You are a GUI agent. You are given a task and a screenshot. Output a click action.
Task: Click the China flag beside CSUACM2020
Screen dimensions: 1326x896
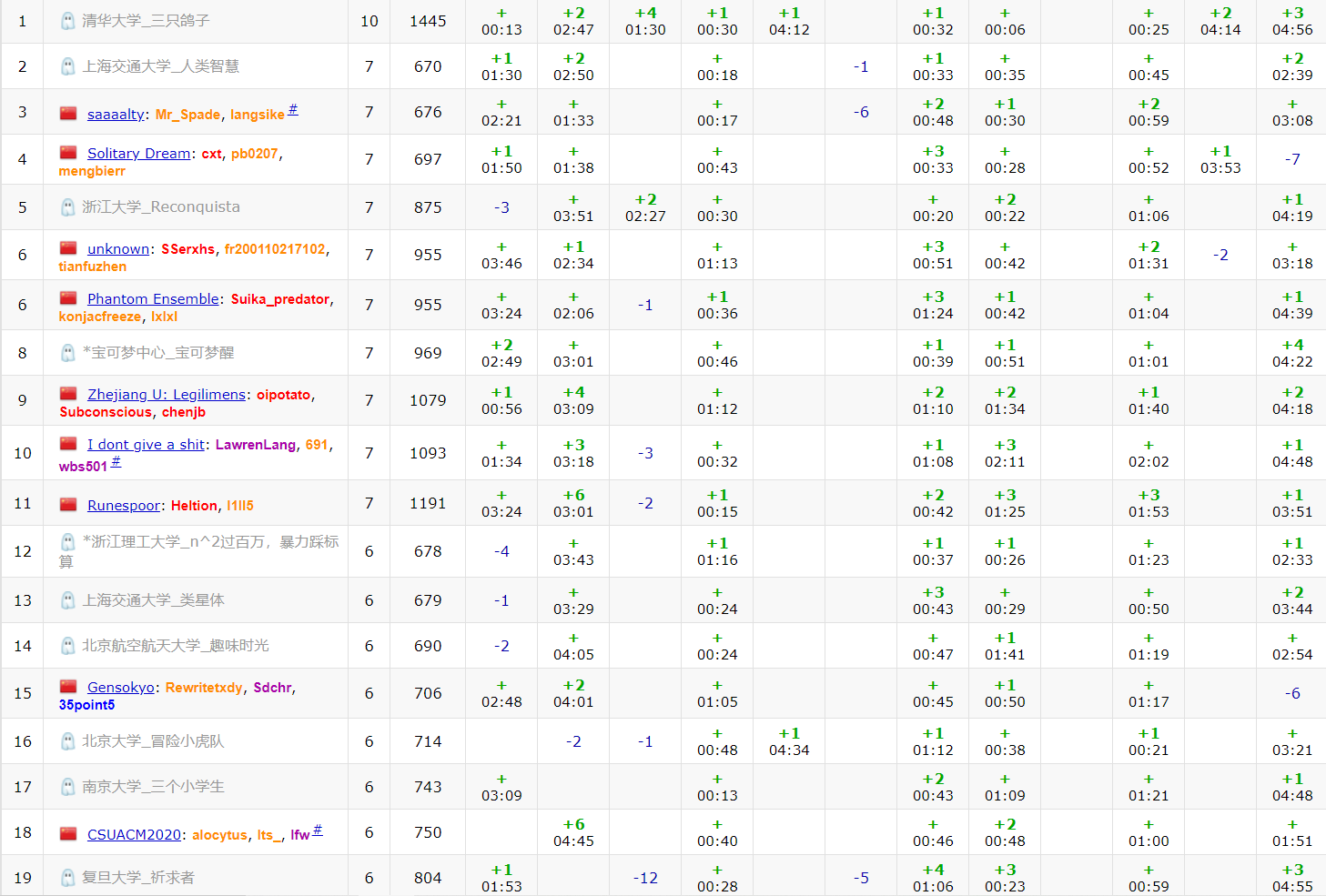[68, 834]
